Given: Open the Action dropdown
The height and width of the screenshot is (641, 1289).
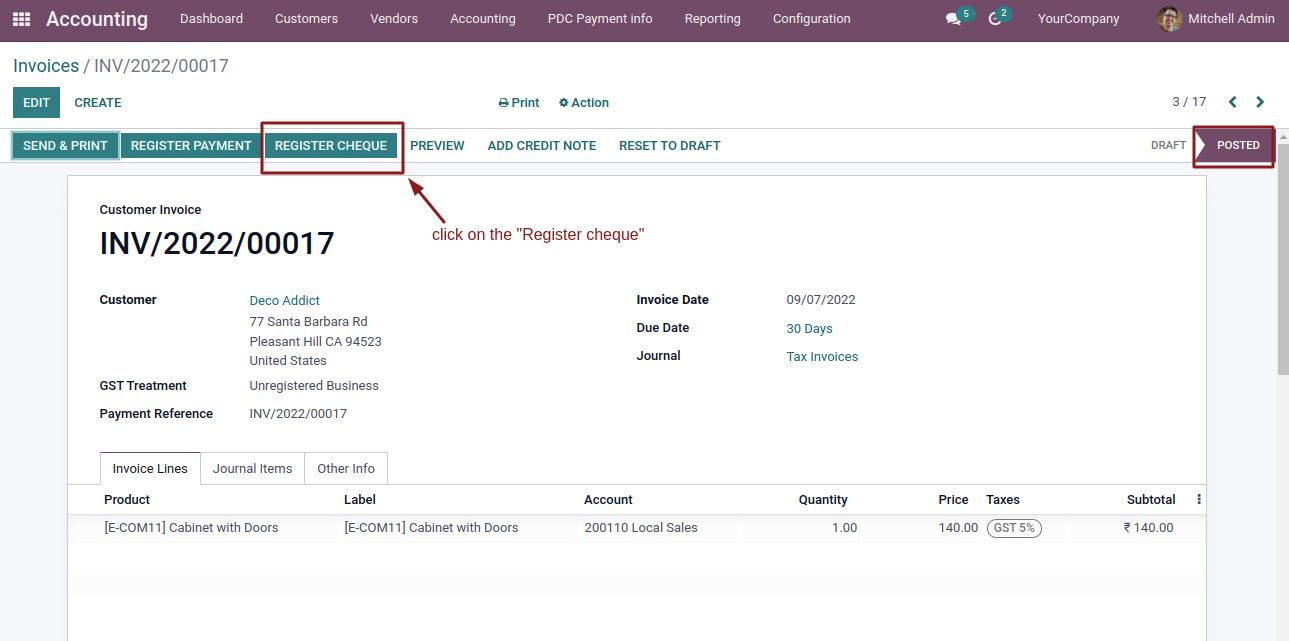Looking at the screenshot, I should [x=584, y=103].
